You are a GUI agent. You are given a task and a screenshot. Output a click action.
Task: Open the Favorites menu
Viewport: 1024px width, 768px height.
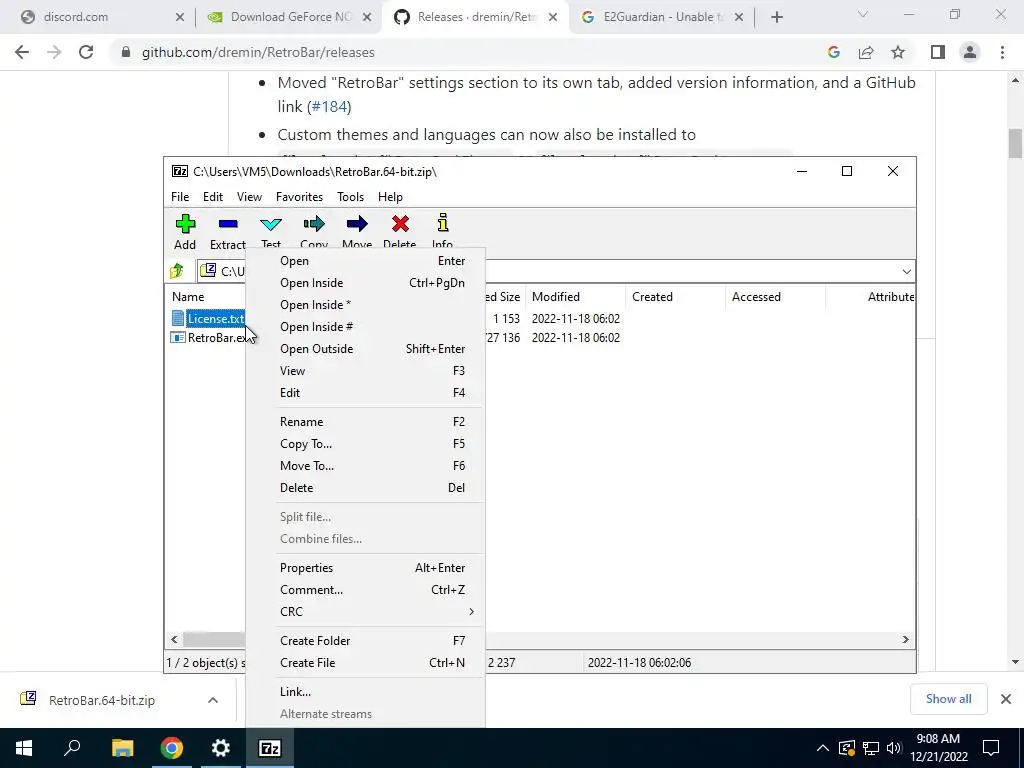[x=299, y=197]
